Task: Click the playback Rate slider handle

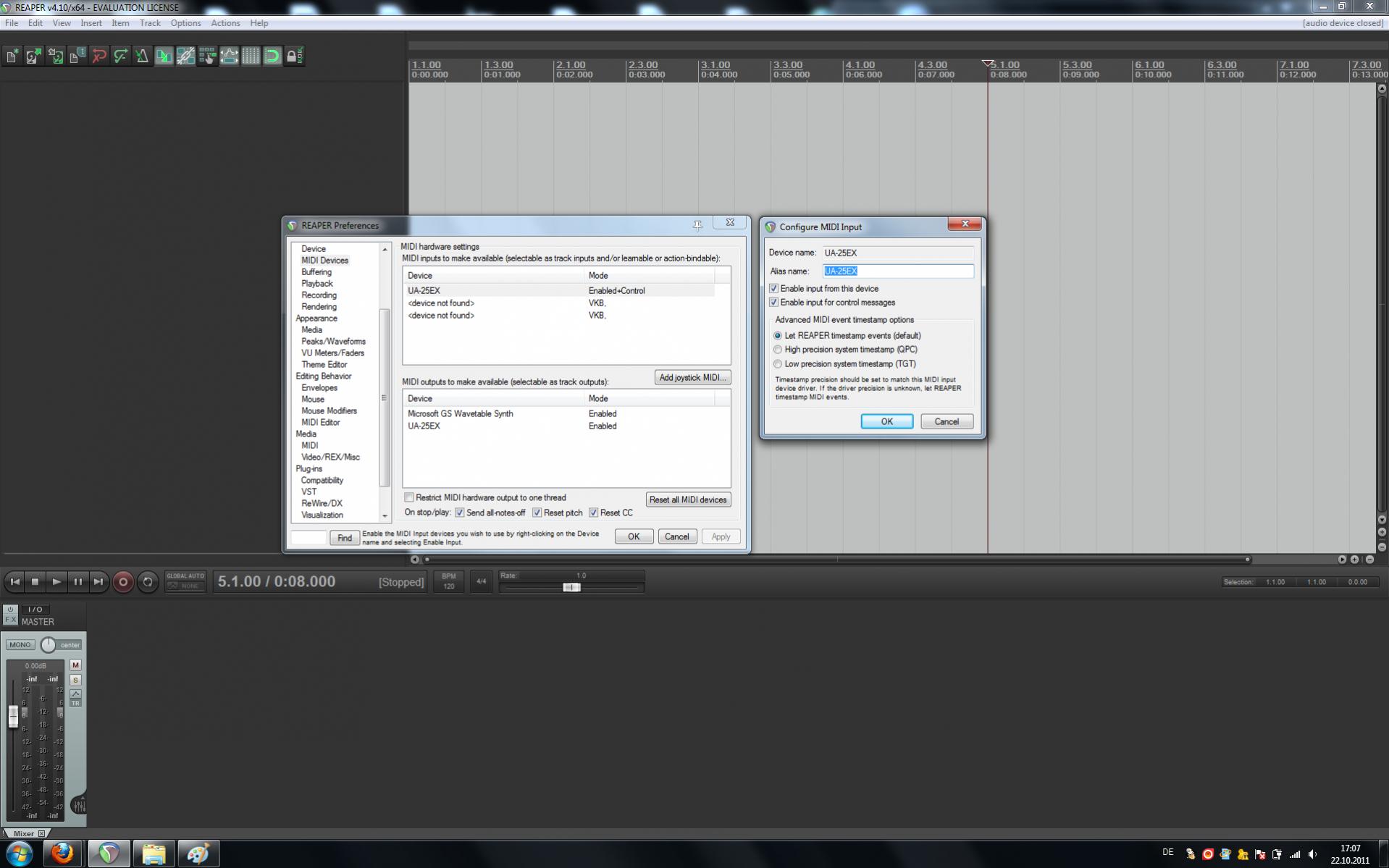Action: 571,587
